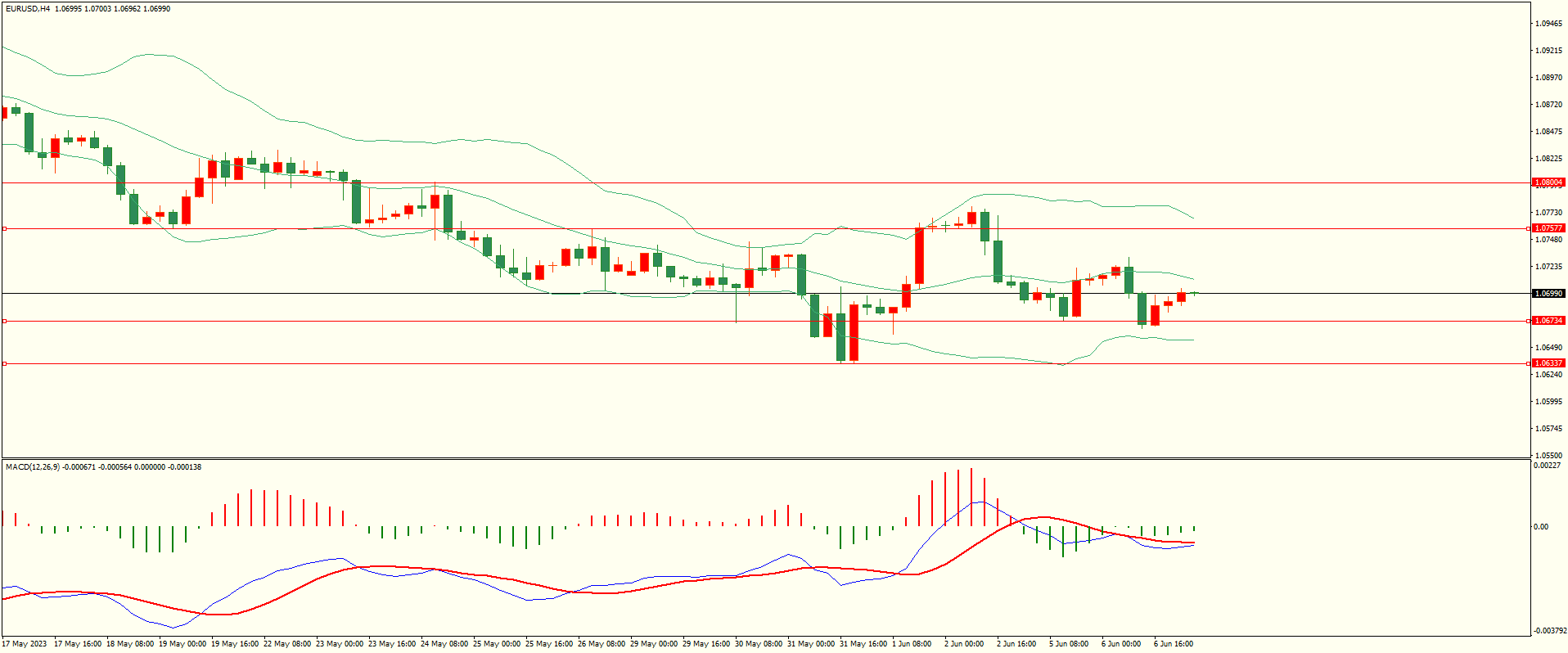Click the anchor handle of the 1.06734 line
Screen dimensions: 1568x653
[4, 321]
